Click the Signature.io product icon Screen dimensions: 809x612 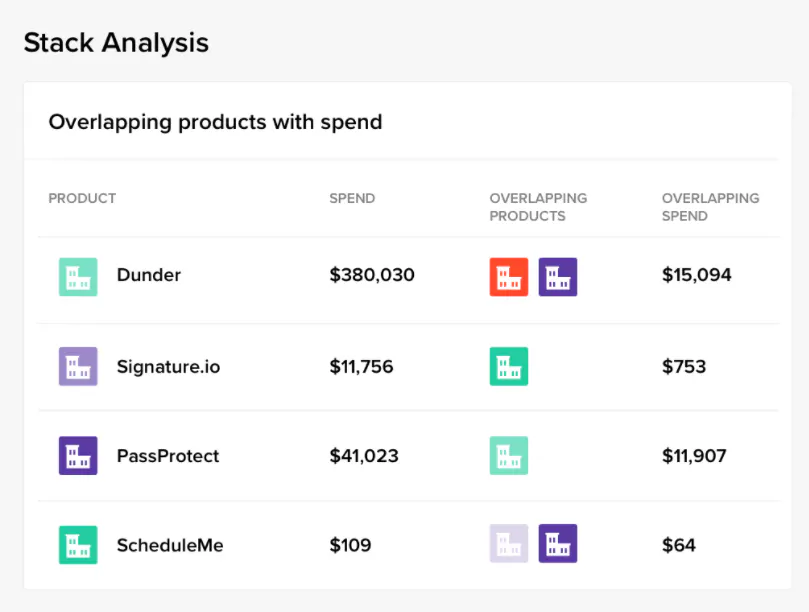click(x=78, y=366)
